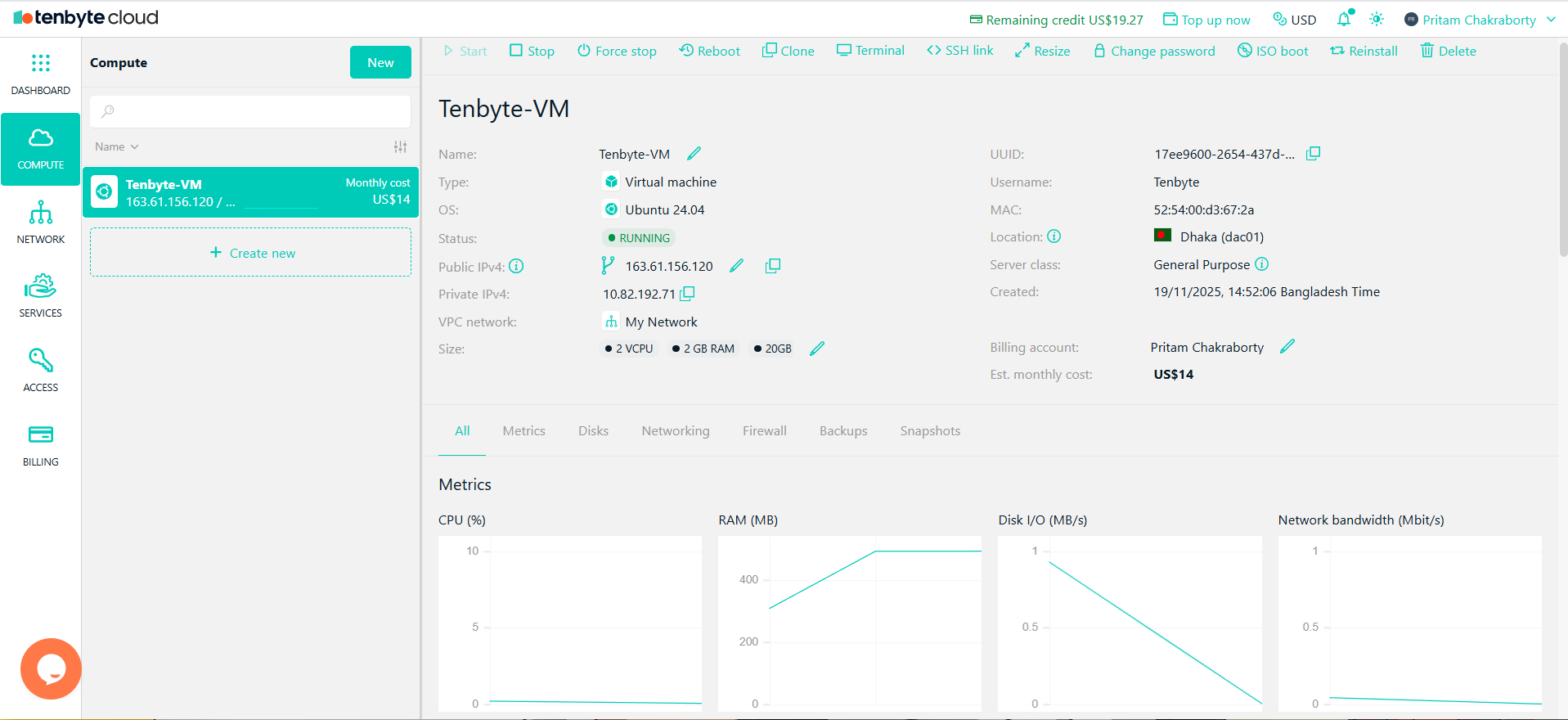Stop the virtual machine

(532, 51)
